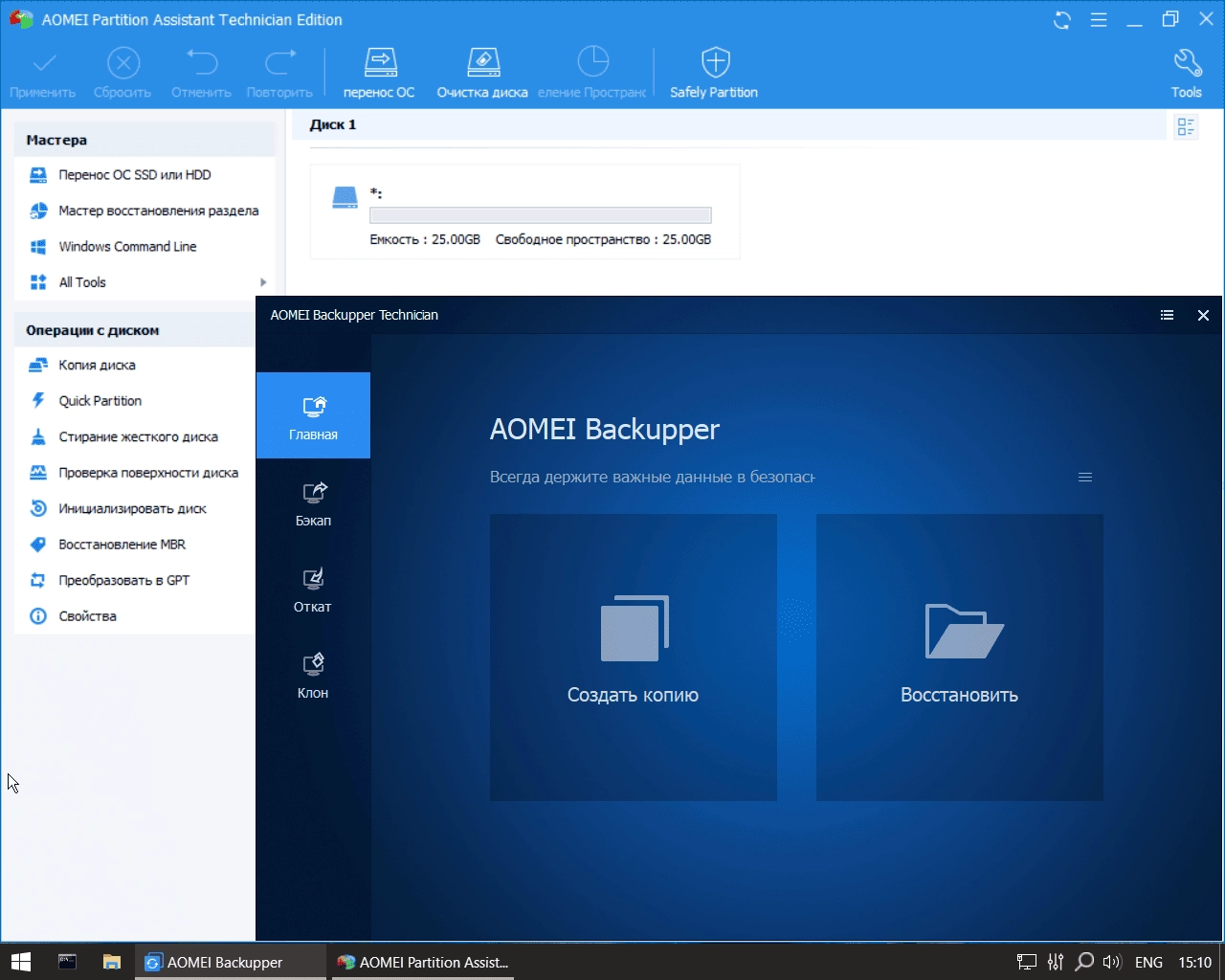
Task: Switch to Откат tab in Backupper
Action: [x=313, y=588]
